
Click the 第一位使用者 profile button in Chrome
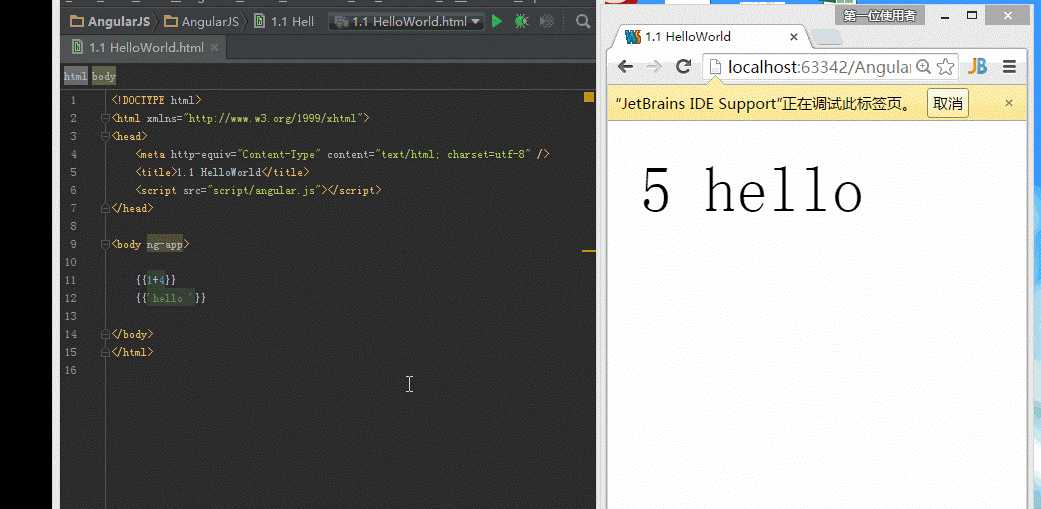880,16
